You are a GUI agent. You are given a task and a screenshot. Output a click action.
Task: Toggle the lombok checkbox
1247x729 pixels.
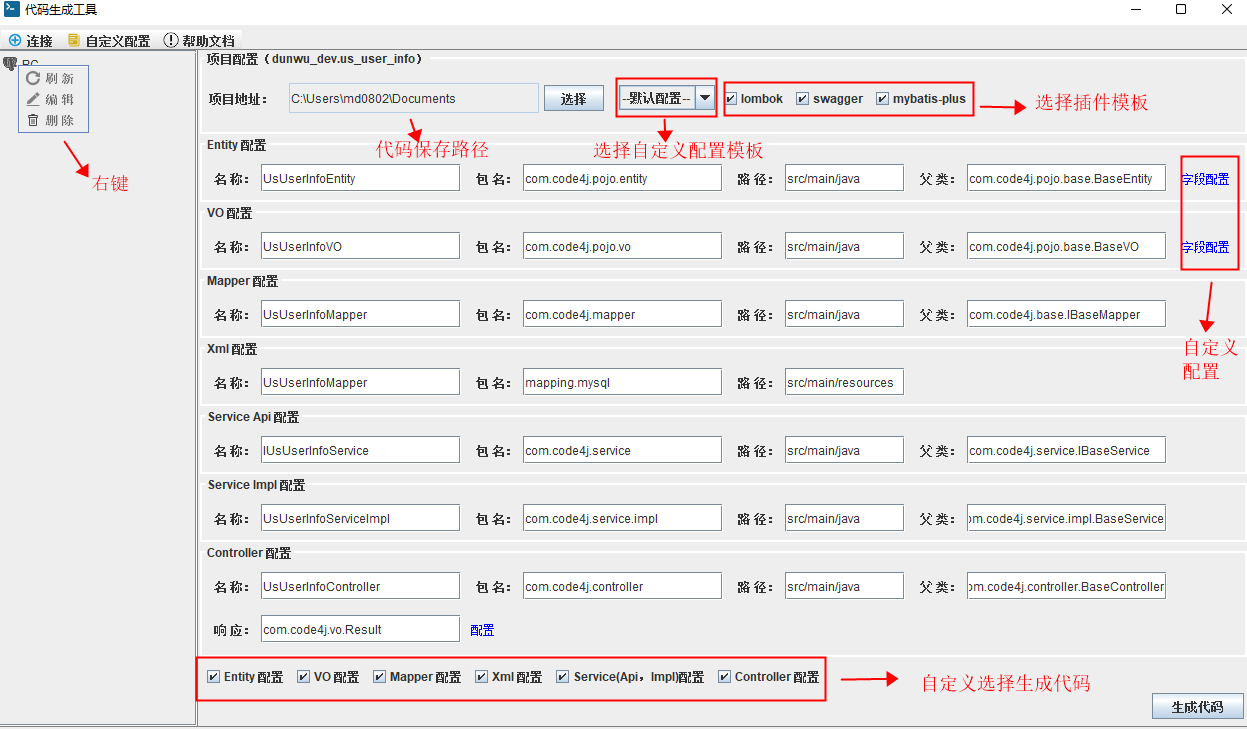coord(731,99)
